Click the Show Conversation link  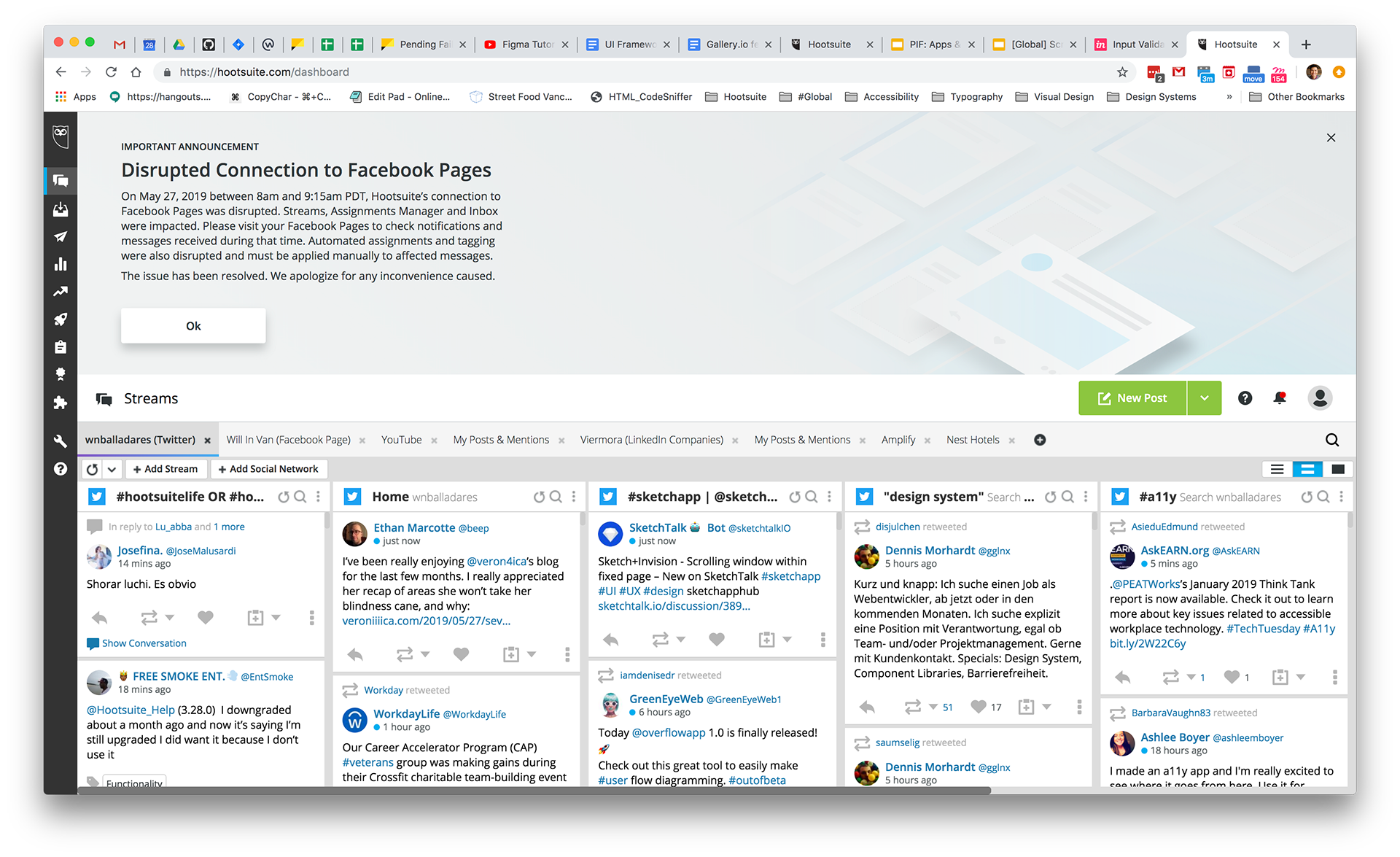(144, 643)
